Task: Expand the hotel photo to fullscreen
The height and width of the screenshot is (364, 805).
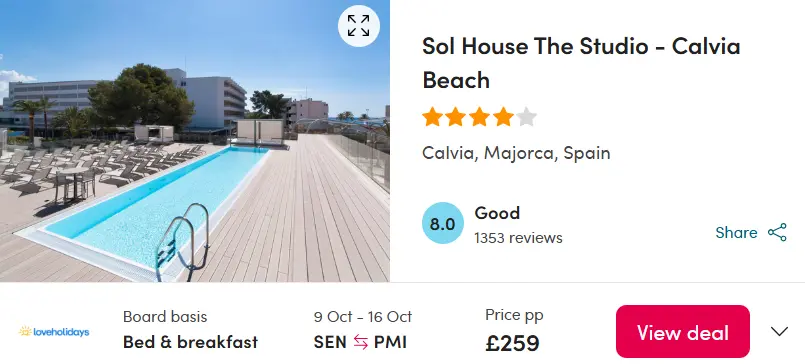Action: pos(358,26)
